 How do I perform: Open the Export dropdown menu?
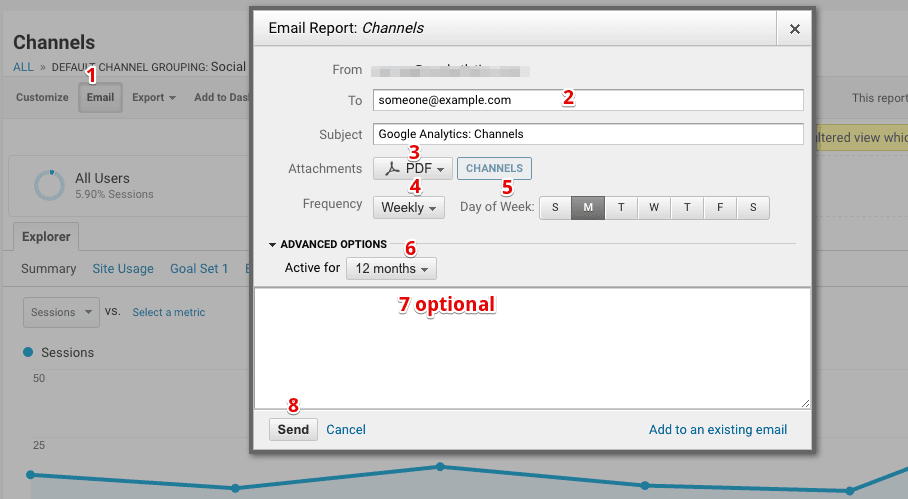pos(153,97)
